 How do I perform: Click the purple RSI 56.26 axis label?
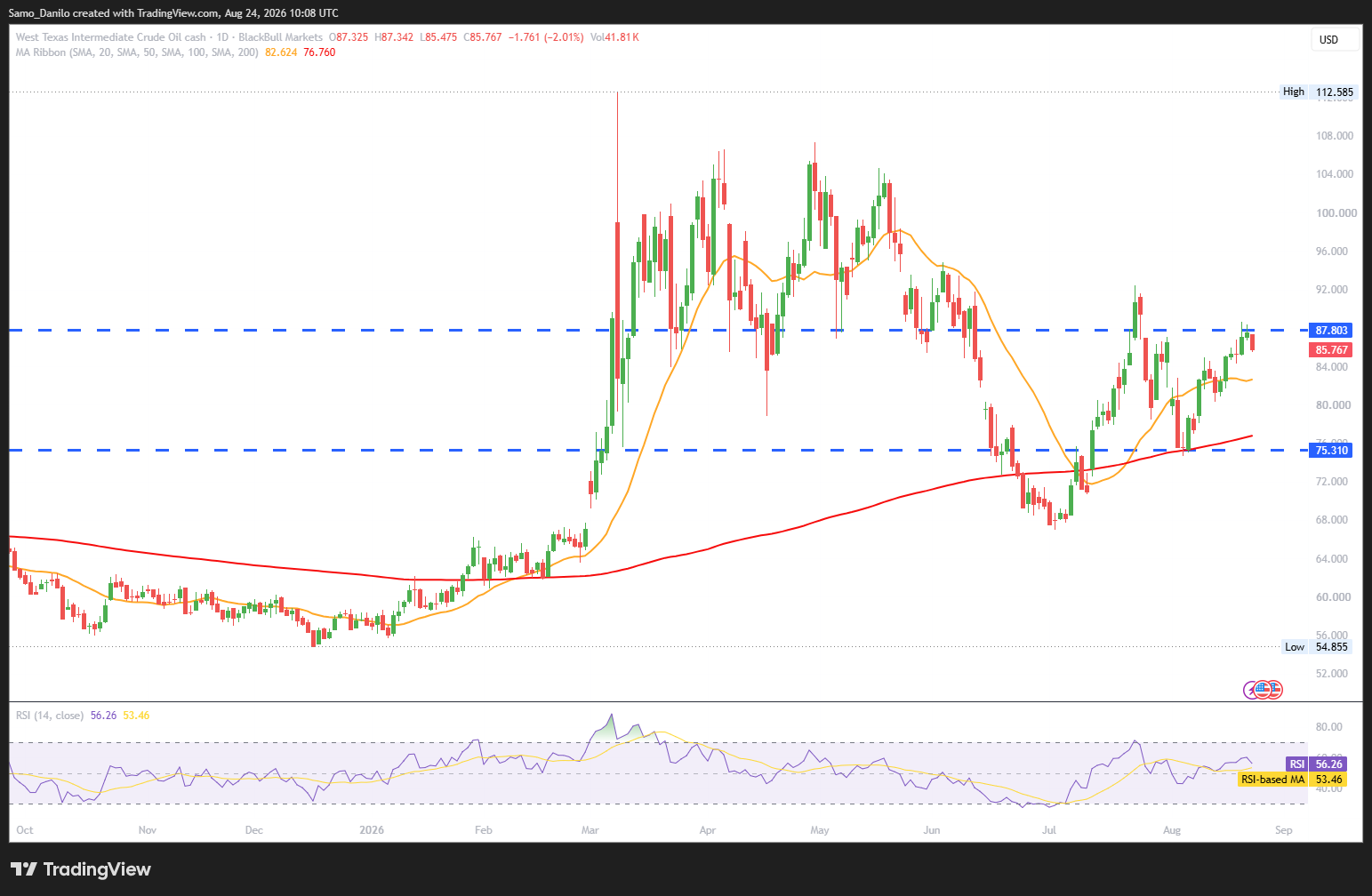pyautogui.click(x=1317, y=764)
